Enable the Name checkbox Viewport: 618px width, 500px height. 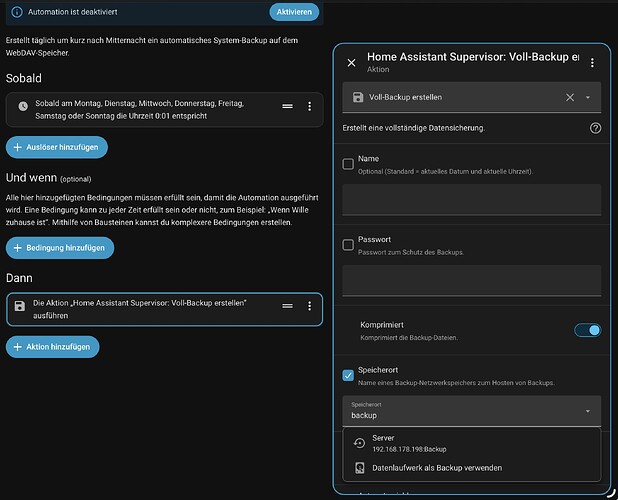point(348,164)
